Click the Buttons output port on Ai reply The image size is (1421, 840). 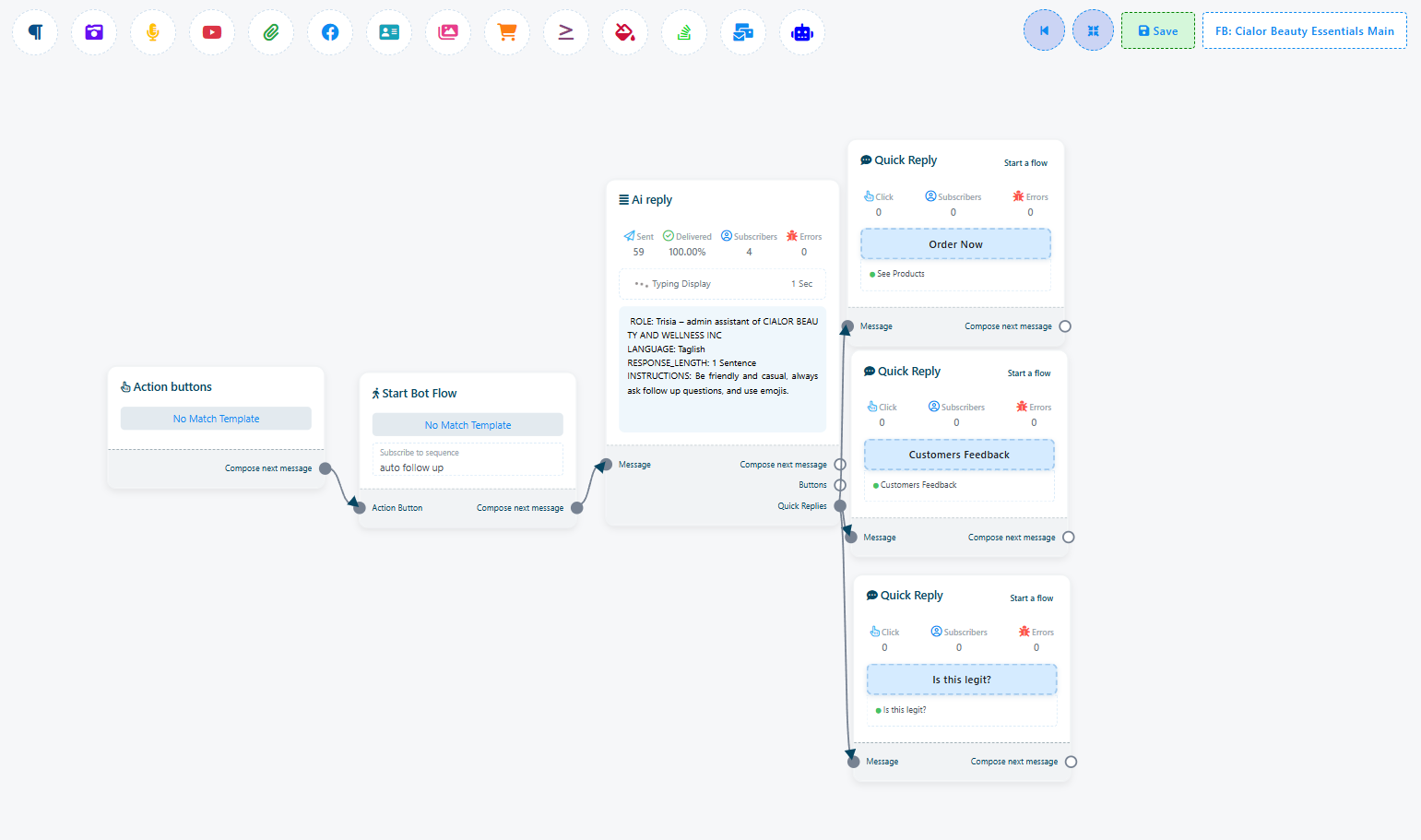[x=840, y=485]
